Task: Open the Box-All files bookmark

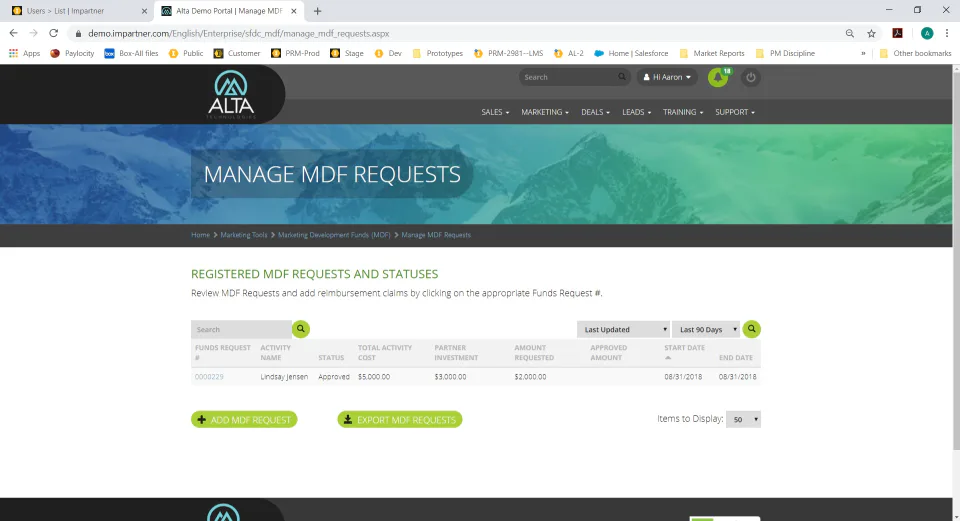Action: pos(131,53)
